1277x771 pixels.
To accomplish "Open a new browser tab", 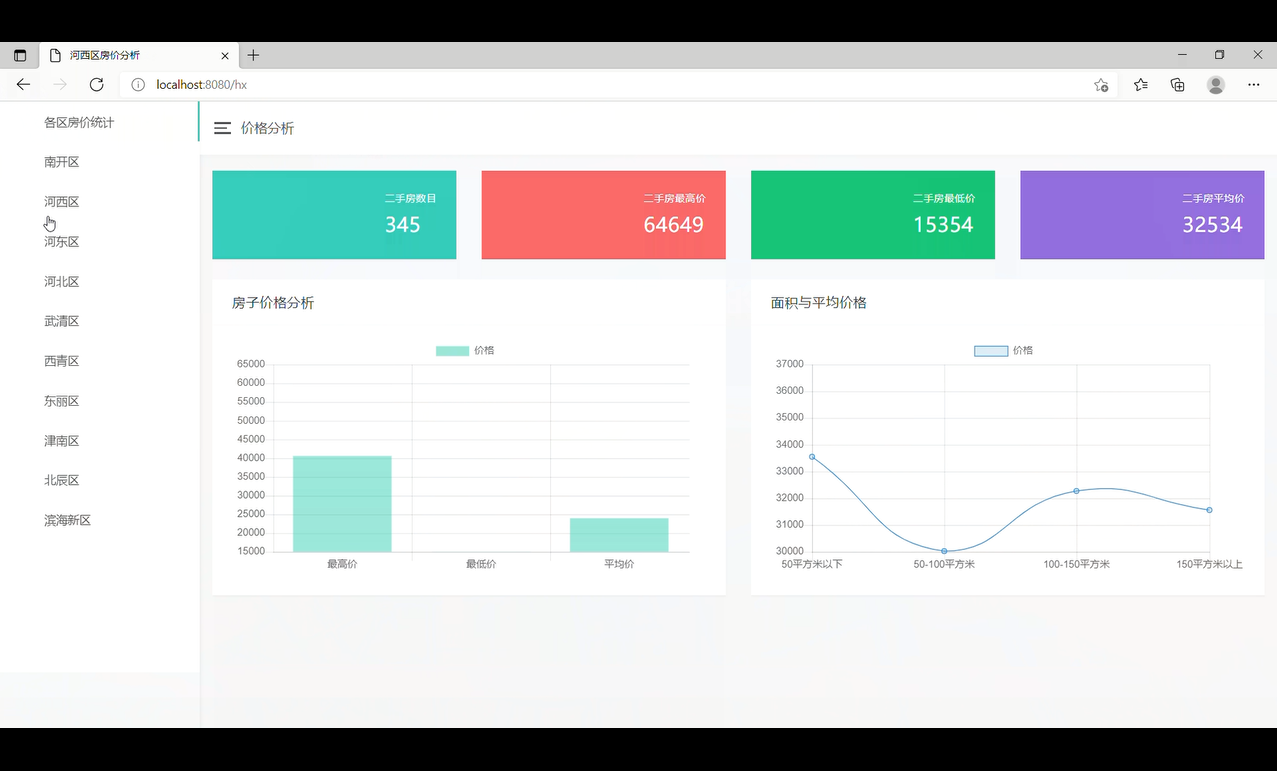I will [x=253, y=56].
